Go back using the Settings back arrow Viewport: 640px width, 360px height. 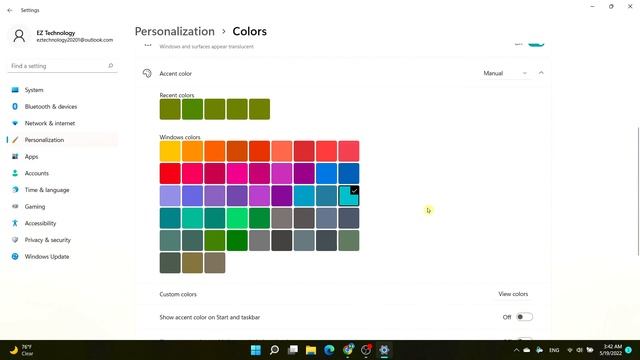(10, 10)
